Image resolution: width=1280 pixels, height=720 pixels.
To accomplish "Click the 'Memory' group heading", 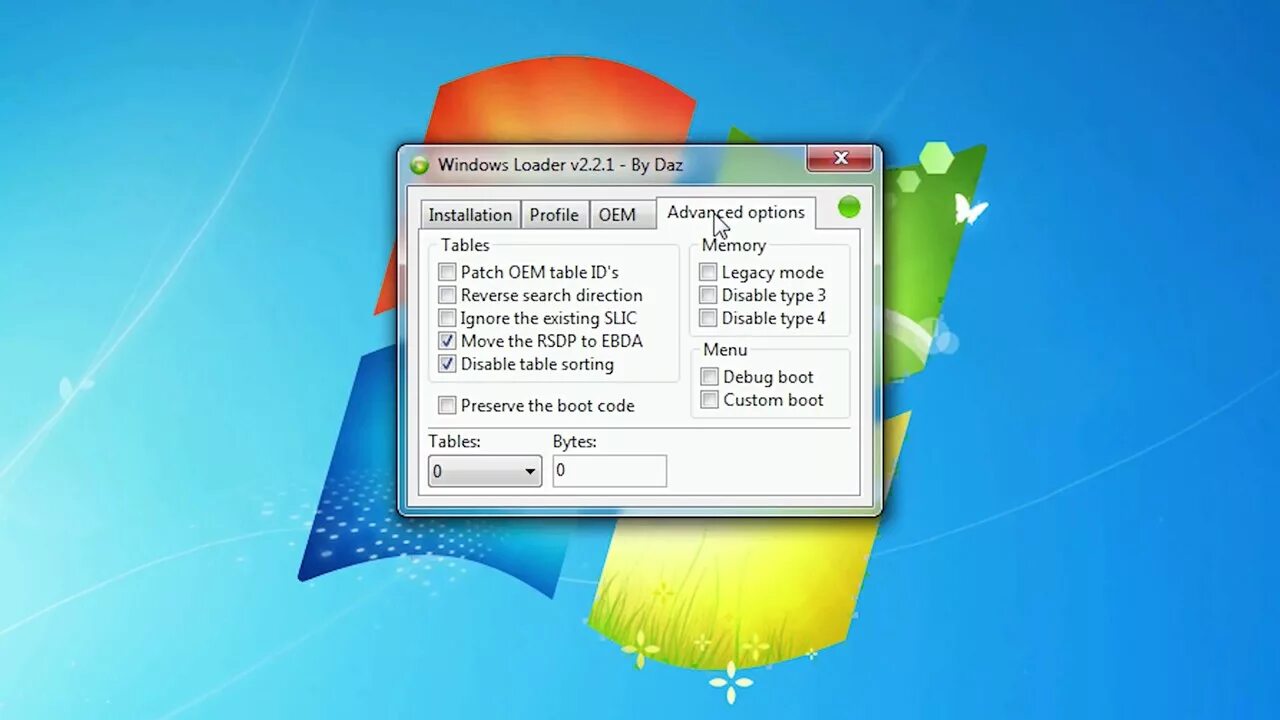I will [x=734, y=245].
